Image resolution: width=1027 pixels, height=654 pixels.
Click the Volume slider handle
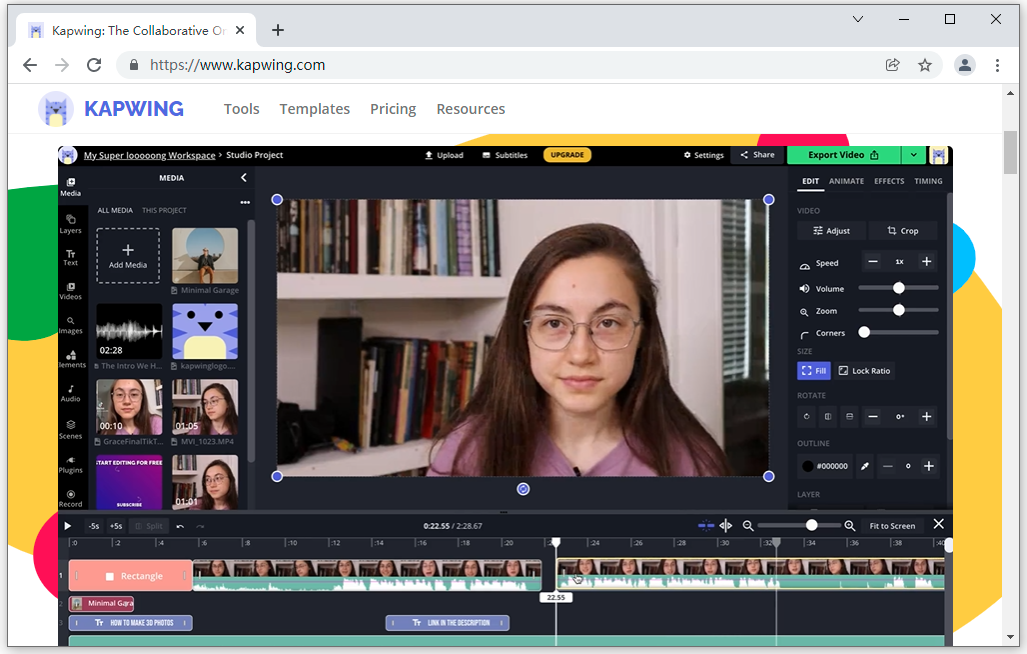[899, 288]
